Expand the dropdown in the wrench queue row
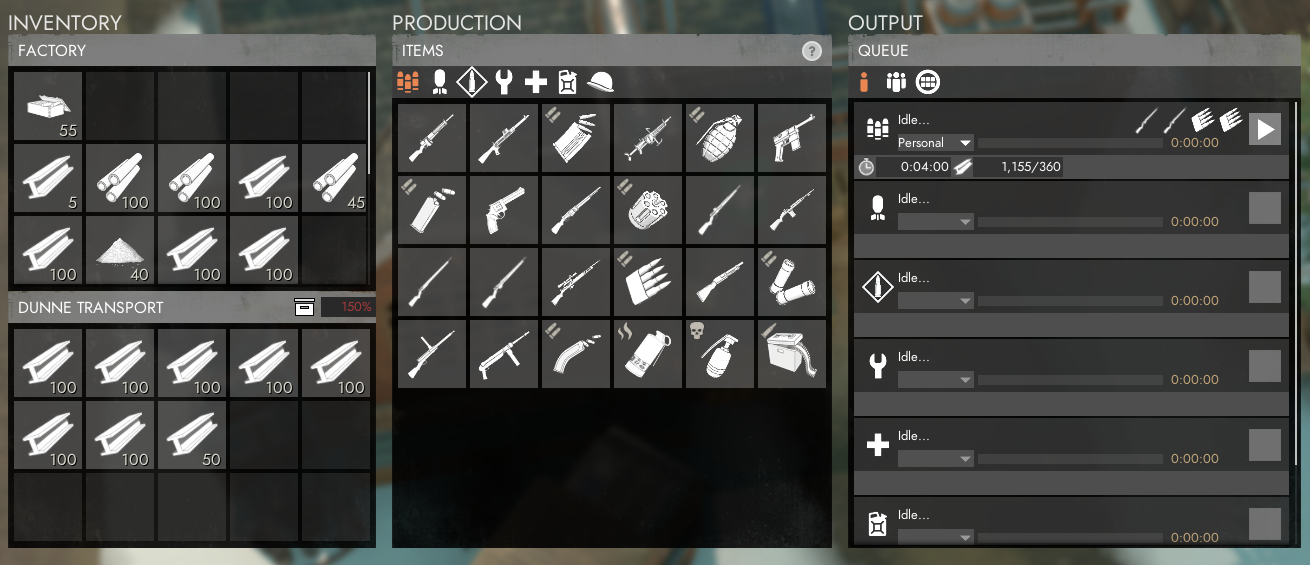The height and width of the screenshot is (565, 1310). 935,380
